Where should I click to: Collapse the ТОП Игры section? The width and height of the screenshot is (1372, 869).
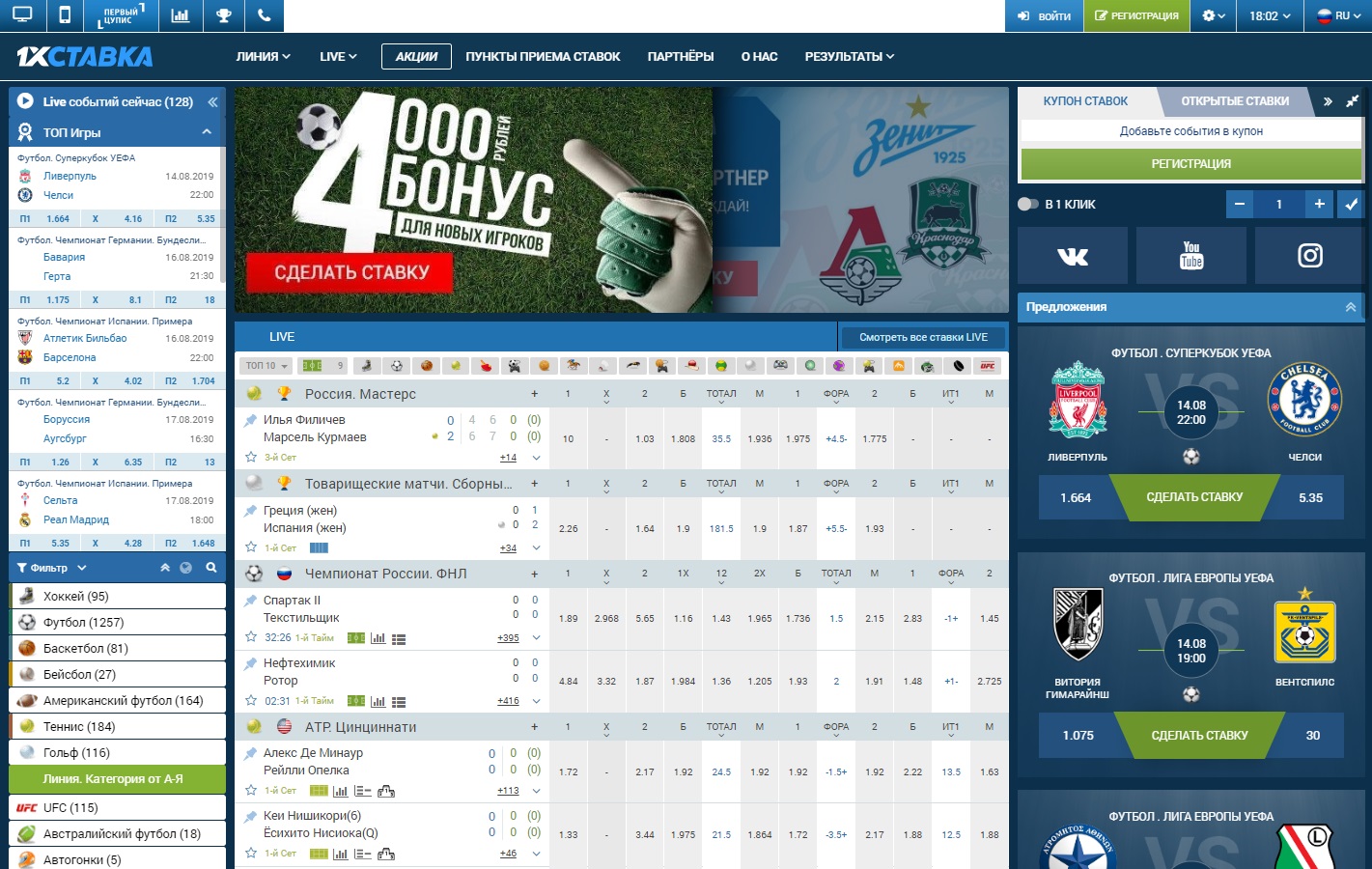coord(207,132)
